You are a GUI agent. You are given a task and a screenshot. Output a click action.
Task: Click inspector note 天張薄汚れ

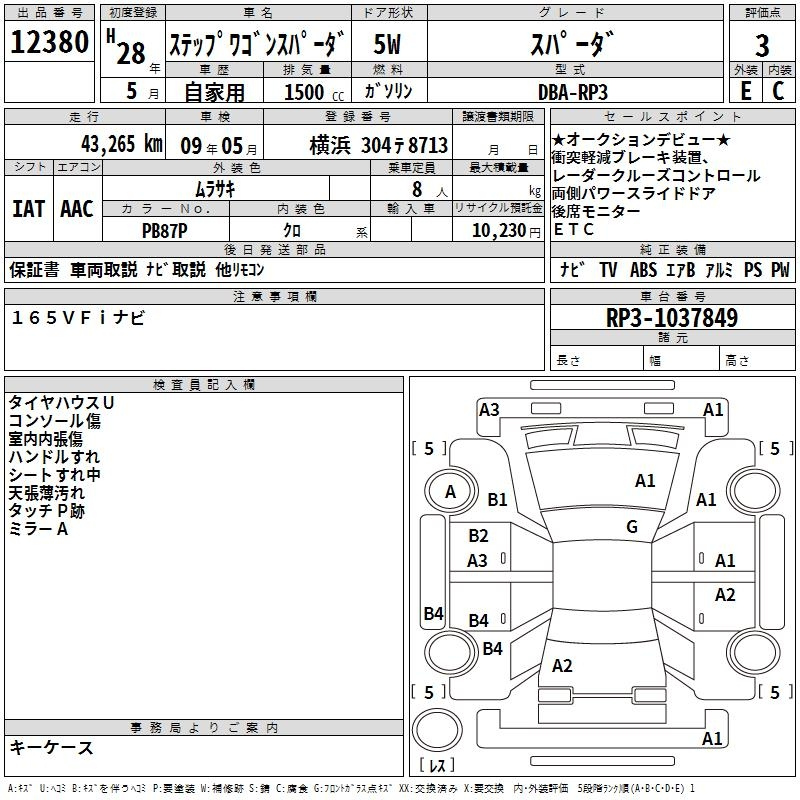click(x=46, y=493)
